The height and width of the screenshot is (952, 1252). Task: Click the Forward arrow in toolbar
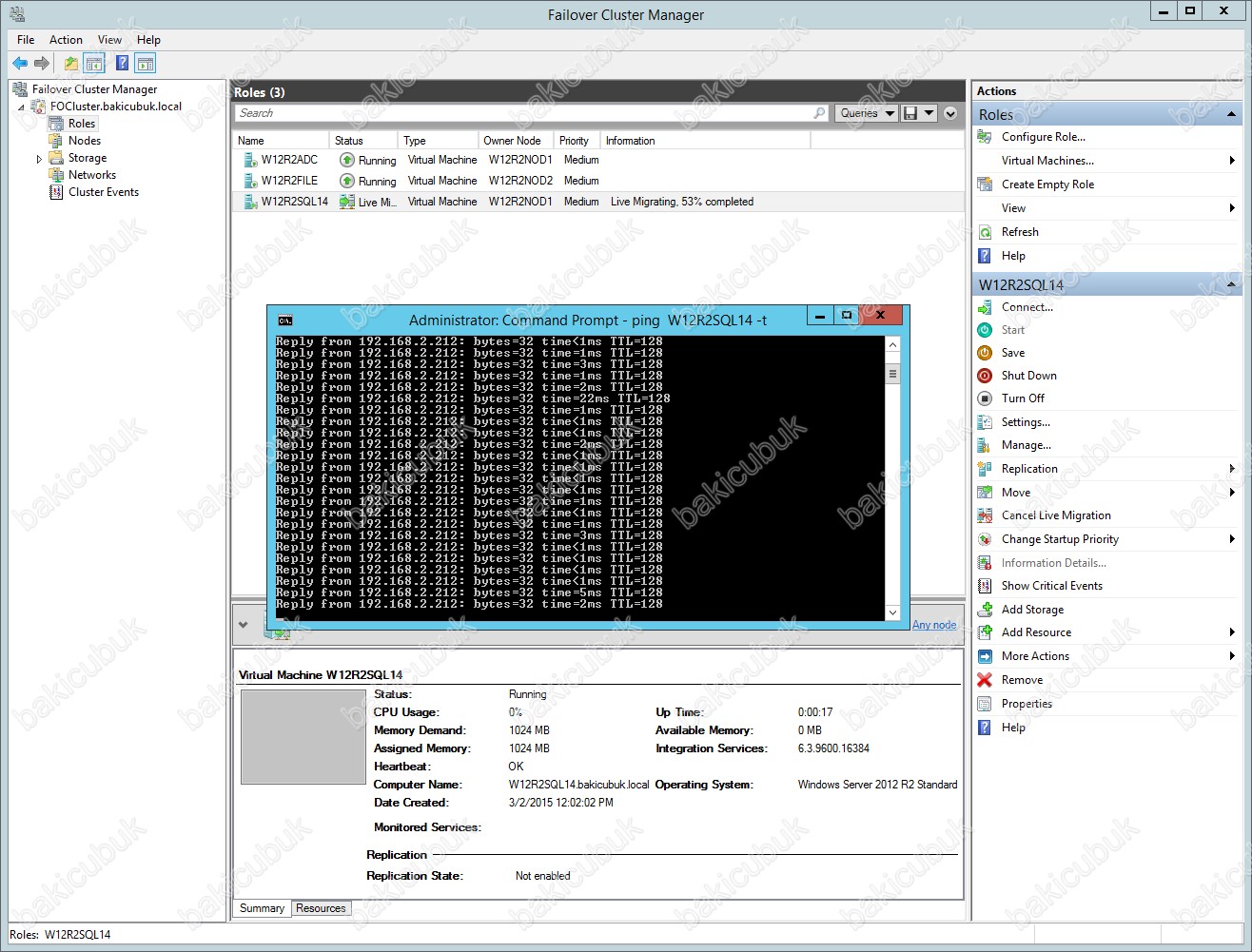[x=42, y=64]
